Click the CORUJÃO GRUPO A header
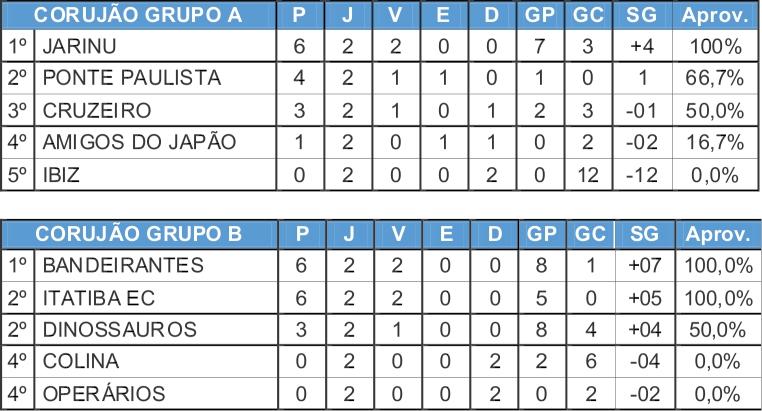Screen dimensions: 762x411 pyautogui.click(x=138, y=16)
